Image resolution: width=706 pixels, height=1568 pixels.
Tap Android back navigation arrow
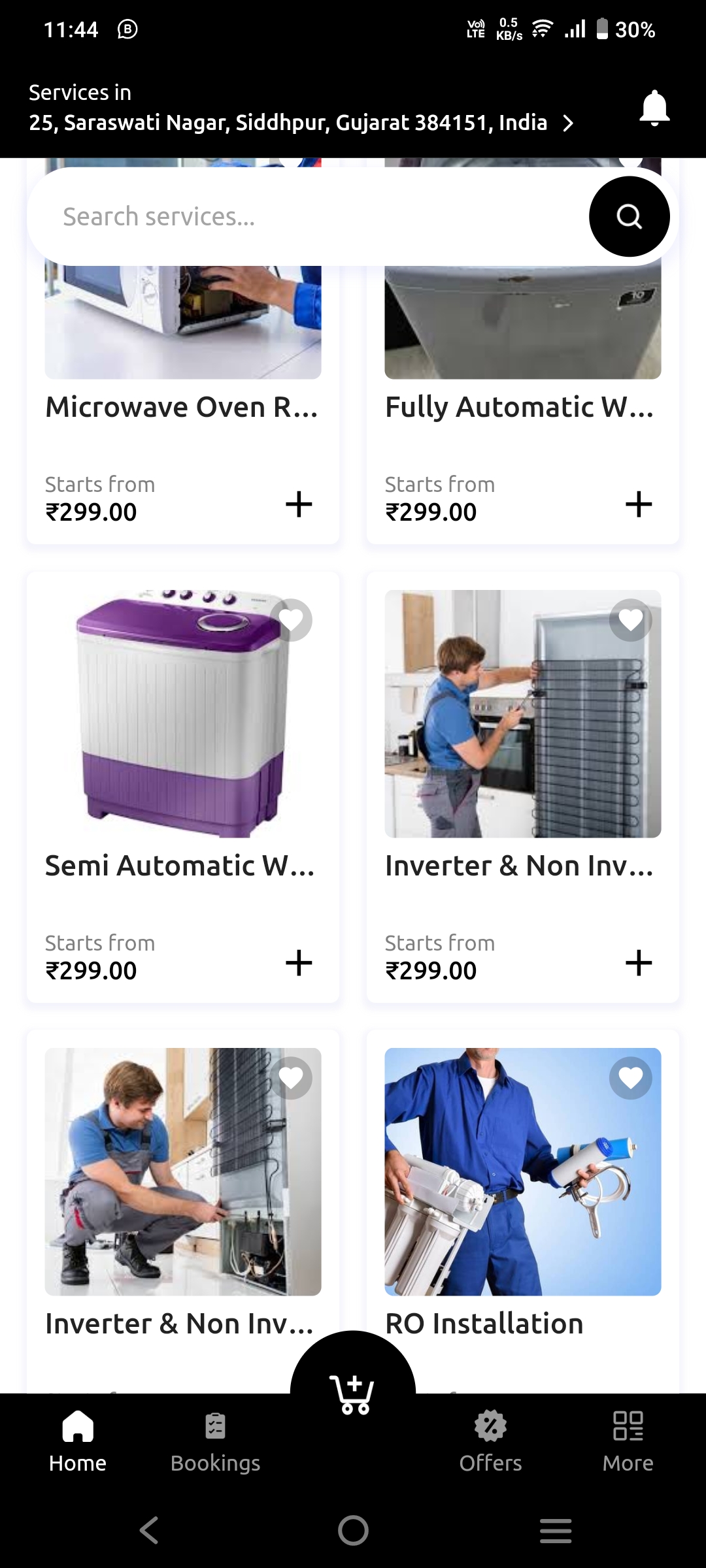click(150, 1530)
